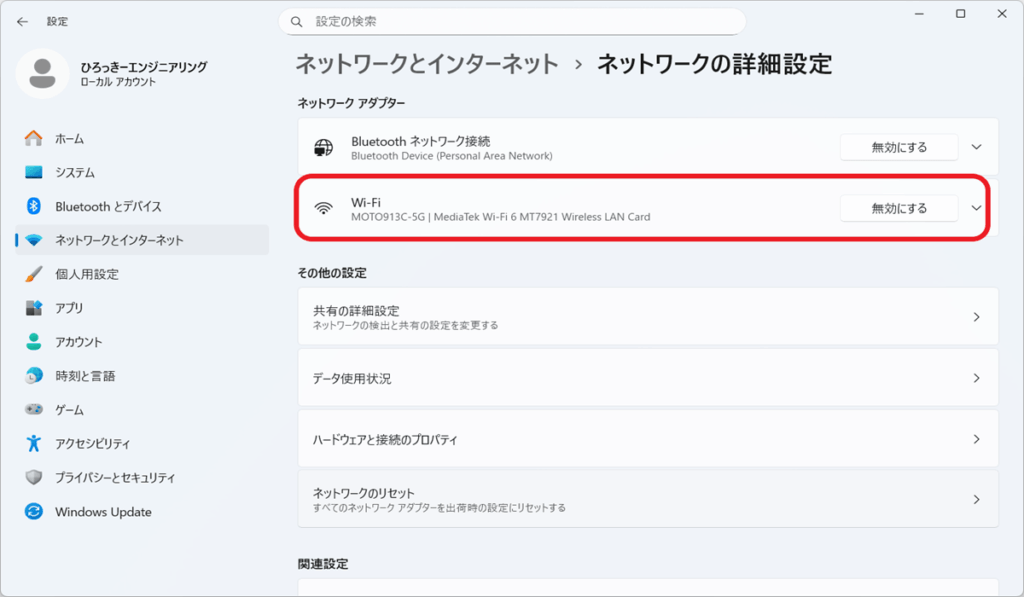This screenshot has height=597, width=1024.
Task: Go to プライバシーとセキュリティ
Action: point(142,477)
